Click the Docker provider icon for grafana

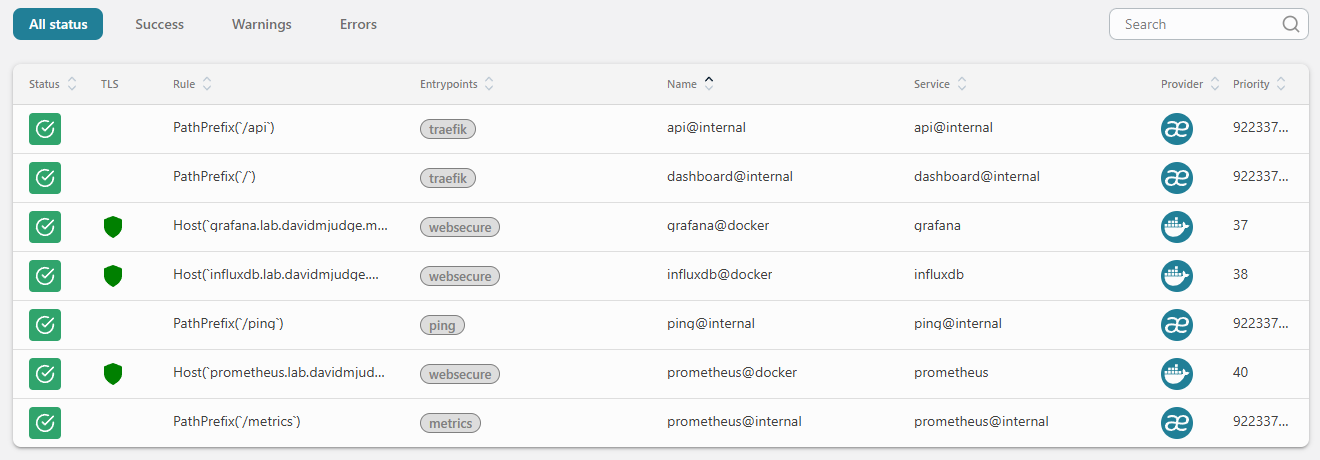[1177, 227]
